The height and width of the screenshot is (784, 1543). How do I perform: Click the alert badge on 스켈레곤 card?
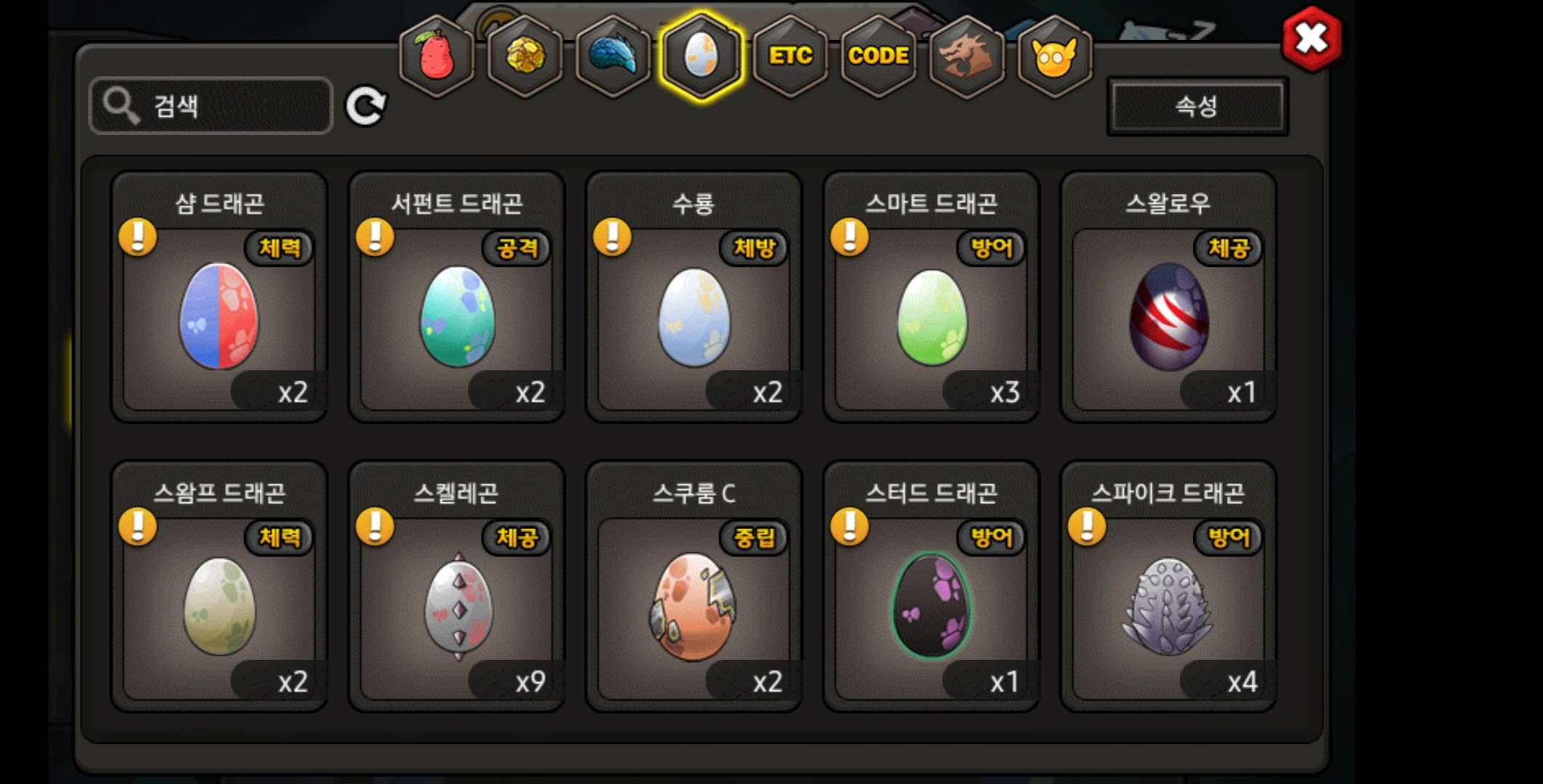coord(375,526)
